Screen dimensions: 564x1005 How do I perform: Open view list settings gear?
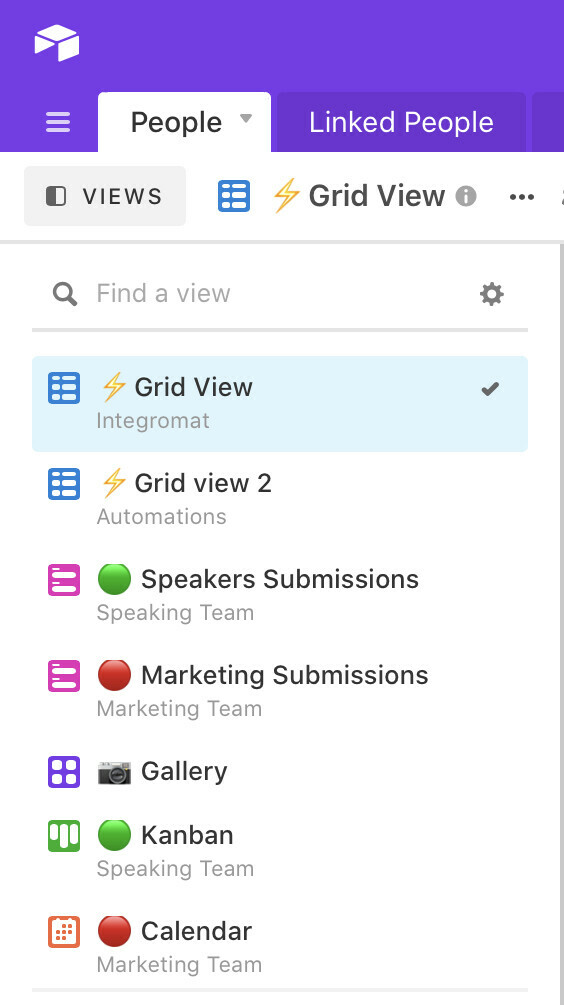[492, 294]
